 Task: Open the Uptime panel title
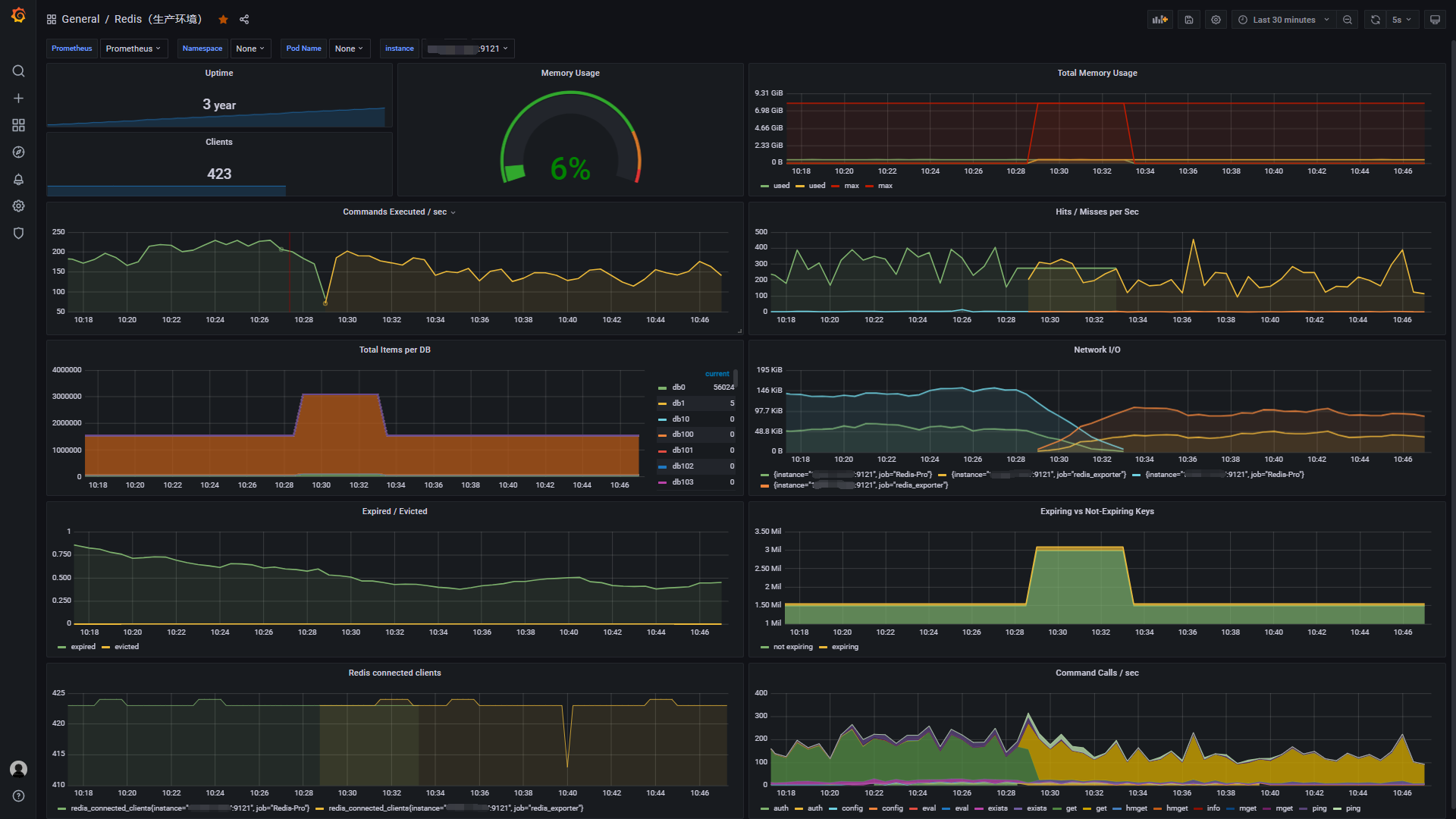coord(219,74)
